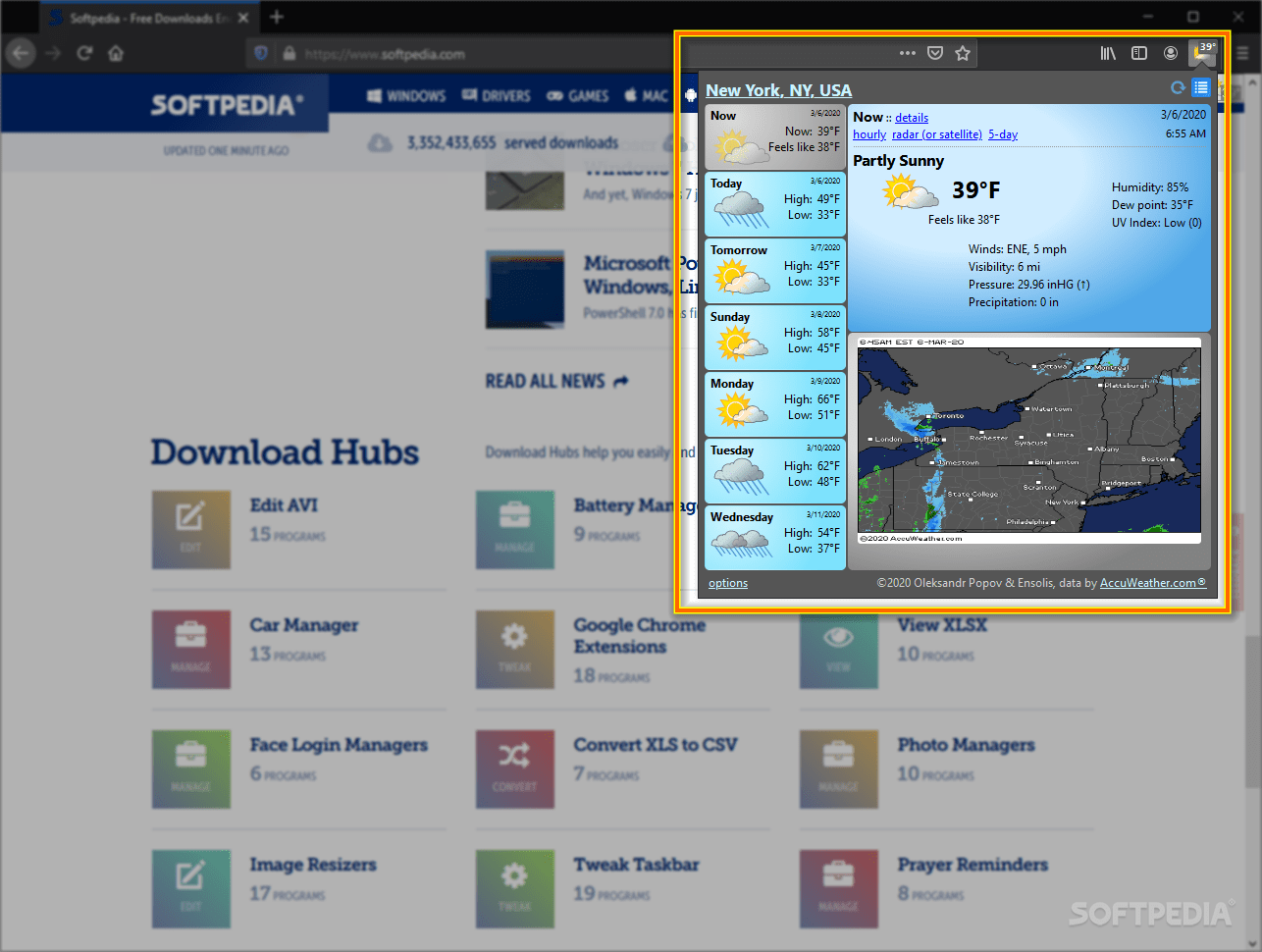Open the Firefox Library icon
This screenshot has width=1262, height=952.
1108,53
